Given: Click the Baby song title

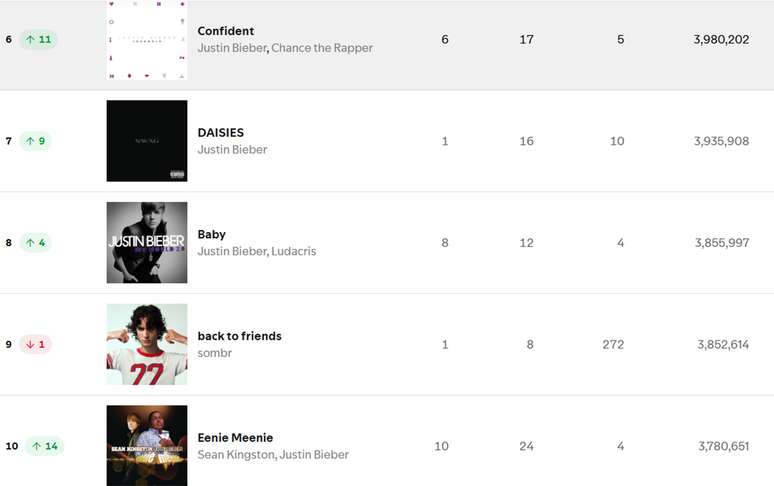Looking at the screenshot, I should pos(212,234).
